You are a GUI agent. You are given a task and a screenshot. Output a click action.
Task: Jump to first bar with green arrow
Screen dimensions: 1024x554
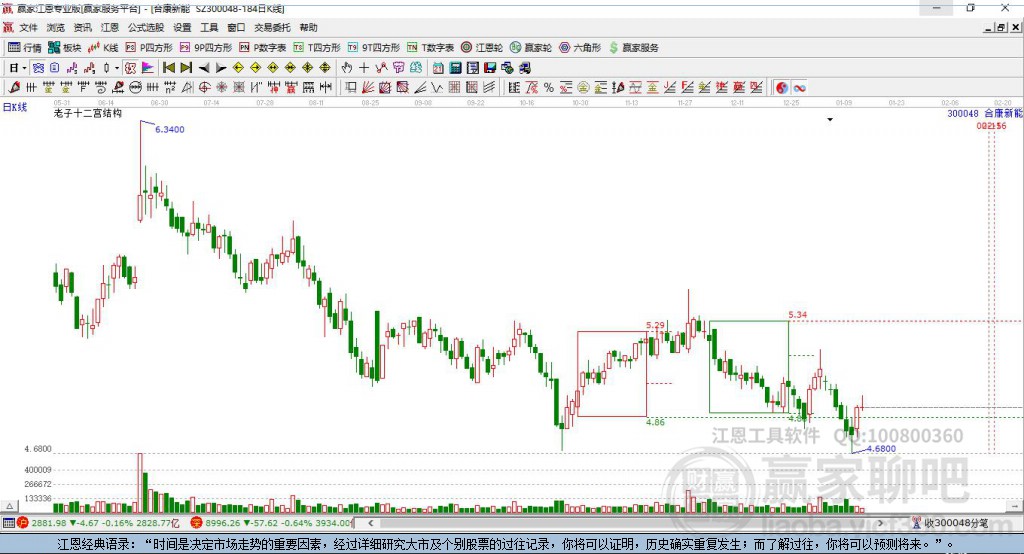coord(168,68)
